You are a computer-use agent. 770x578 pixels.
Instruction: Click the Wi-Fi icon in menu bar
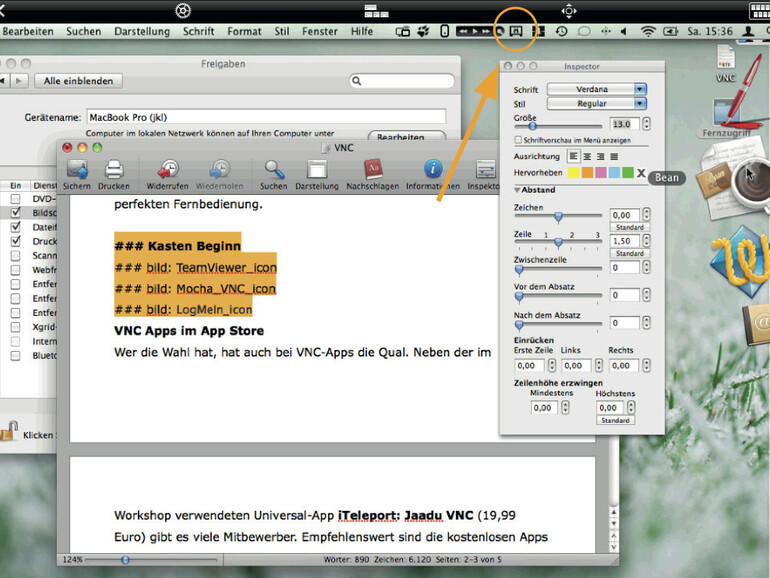point(648,31)
